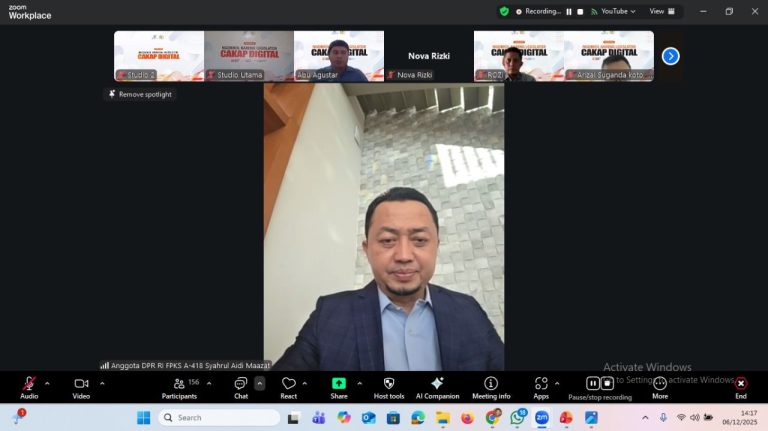Pause the recording from the top bar
Screen dimensions: 768x431
(569, 12)
